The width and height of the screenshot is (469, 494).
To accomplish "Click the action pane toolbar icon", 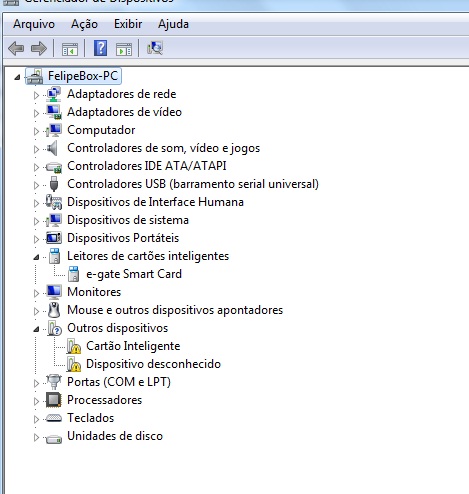I will coord(124,49).
